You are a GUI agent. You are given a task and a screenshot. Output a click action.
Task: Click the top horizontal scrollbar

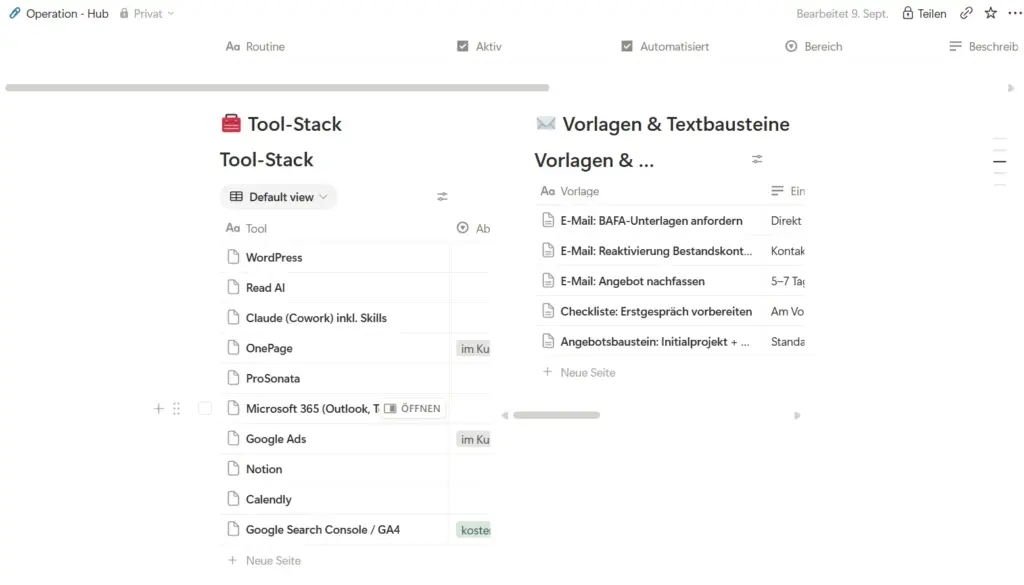(x=278, y=87)
